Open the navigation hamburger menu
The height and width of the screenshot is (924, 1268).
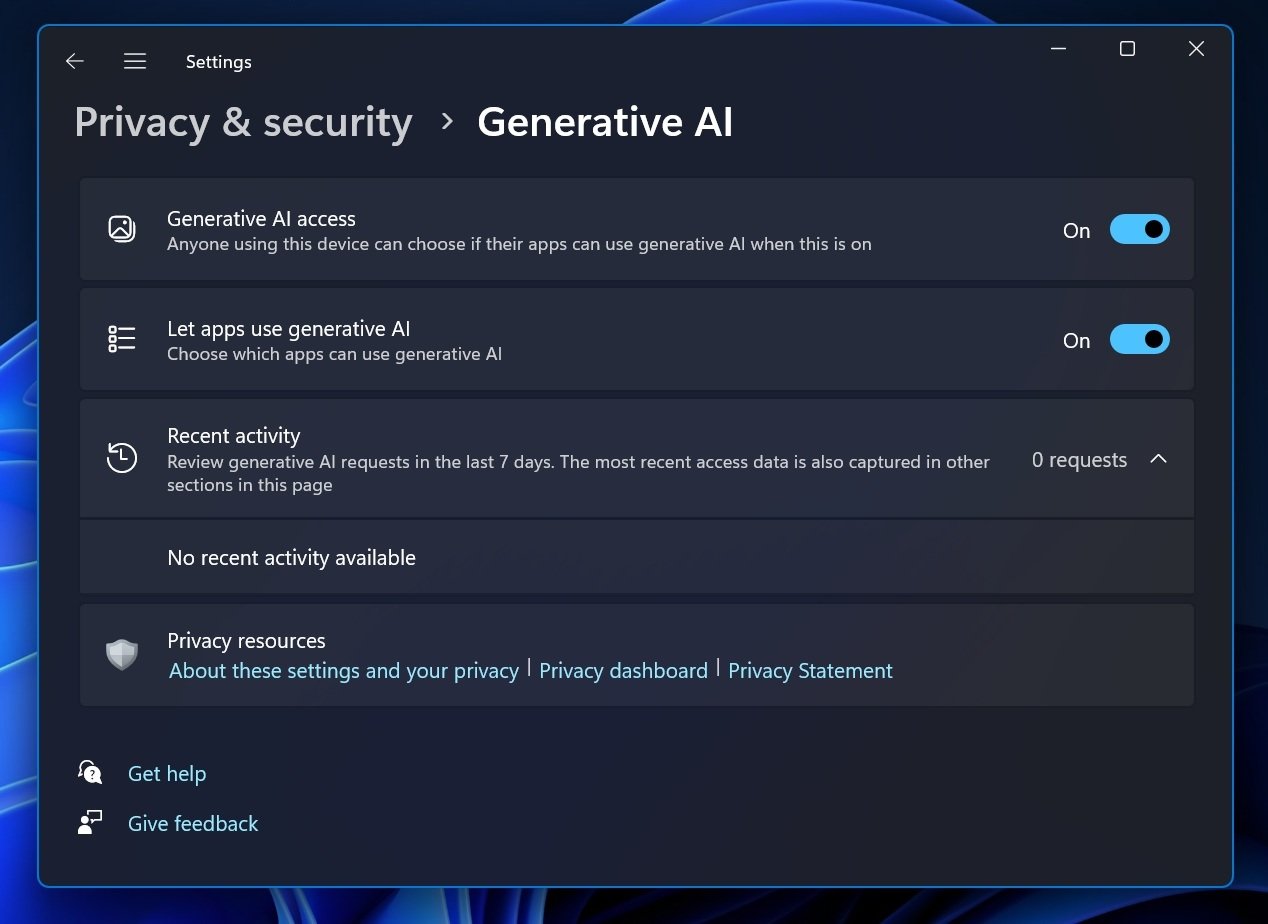[135, 61]
